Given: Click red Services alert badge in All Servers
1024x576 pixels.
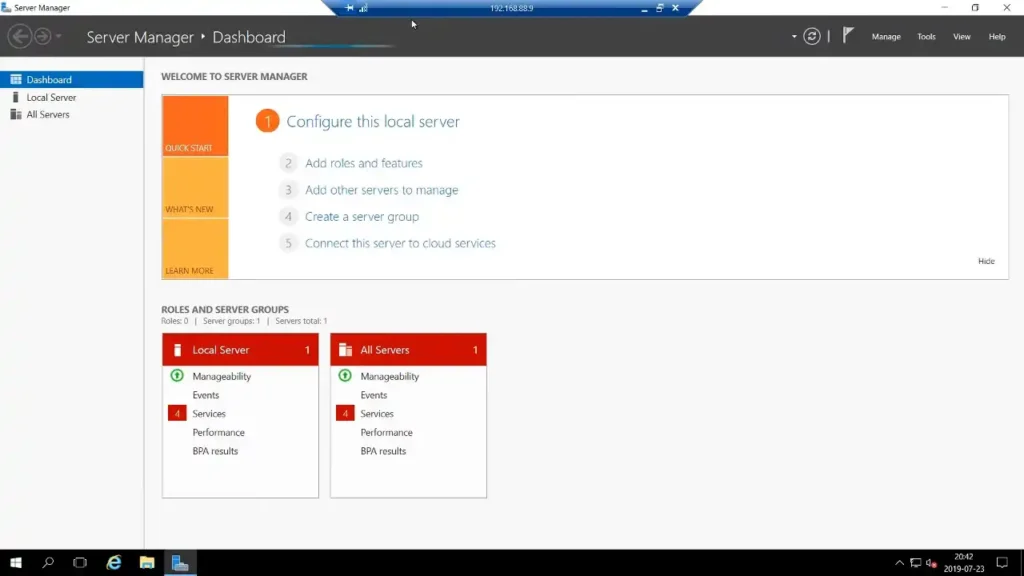Looking at the screenshot, I should pyautogui.click(x=345, y=413).
